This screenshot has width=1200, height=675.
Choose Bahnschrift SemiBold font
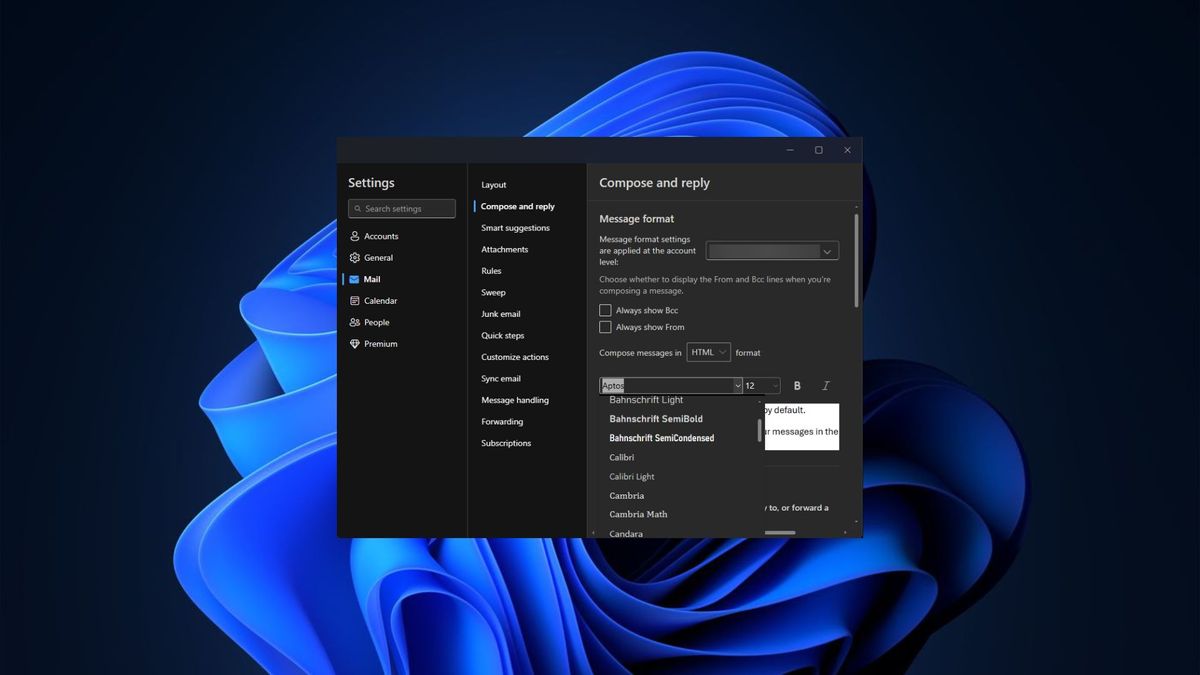(x=656, y=419)
